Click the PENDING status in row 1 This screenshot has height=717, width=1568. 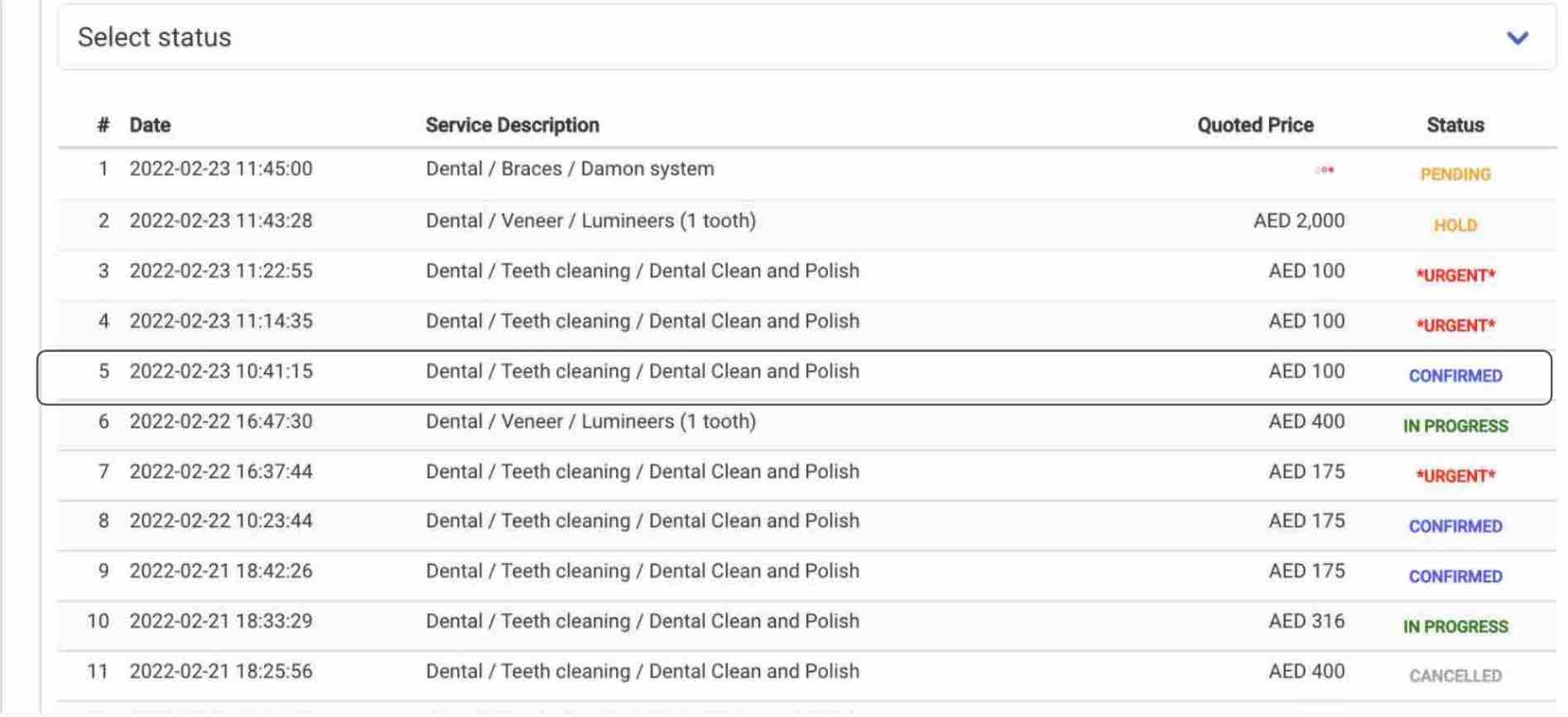[x=1455, y=175]
